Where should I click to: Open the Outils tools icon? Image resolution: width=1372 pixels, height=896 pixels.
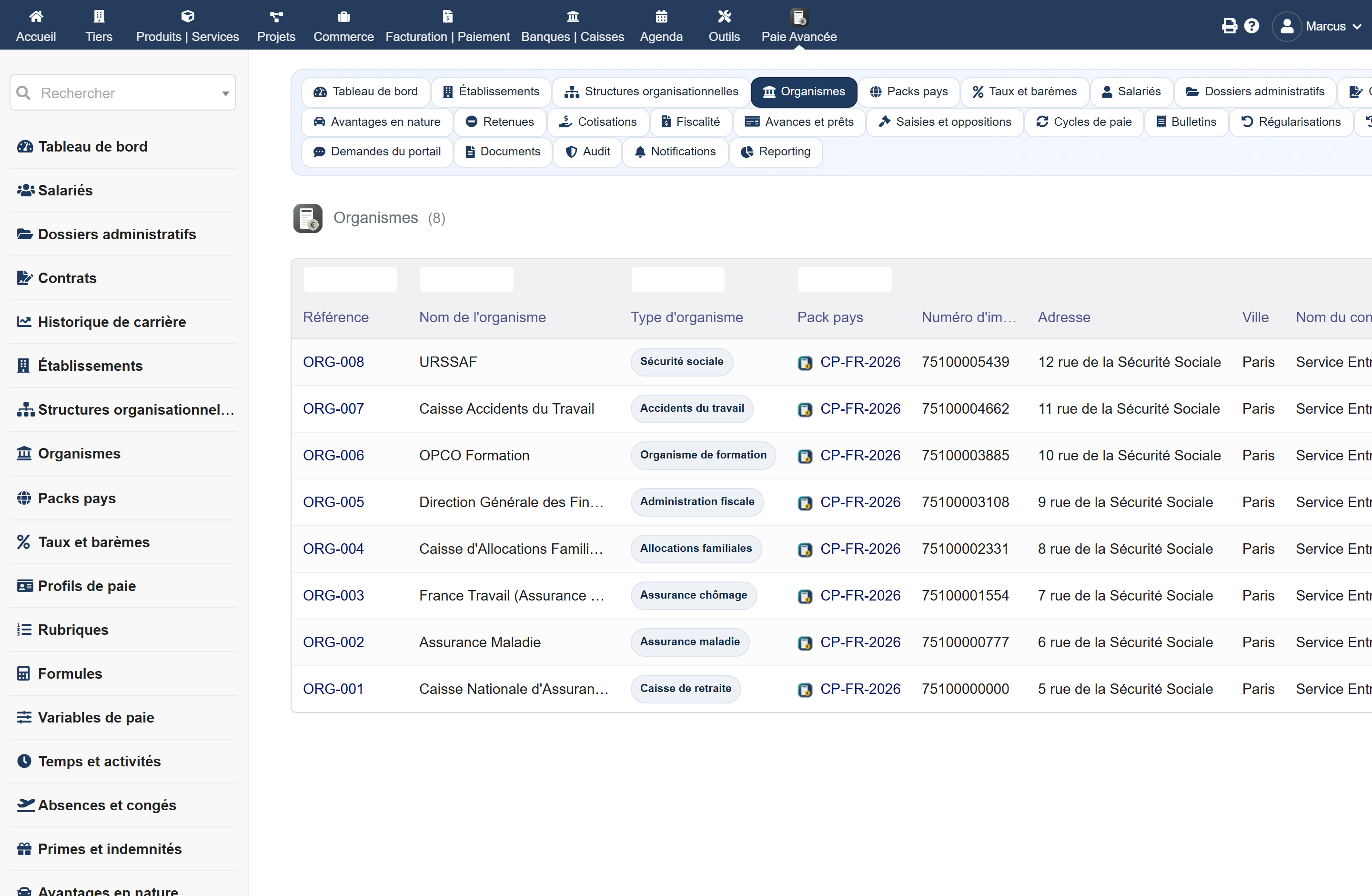[x=724, y=16]
